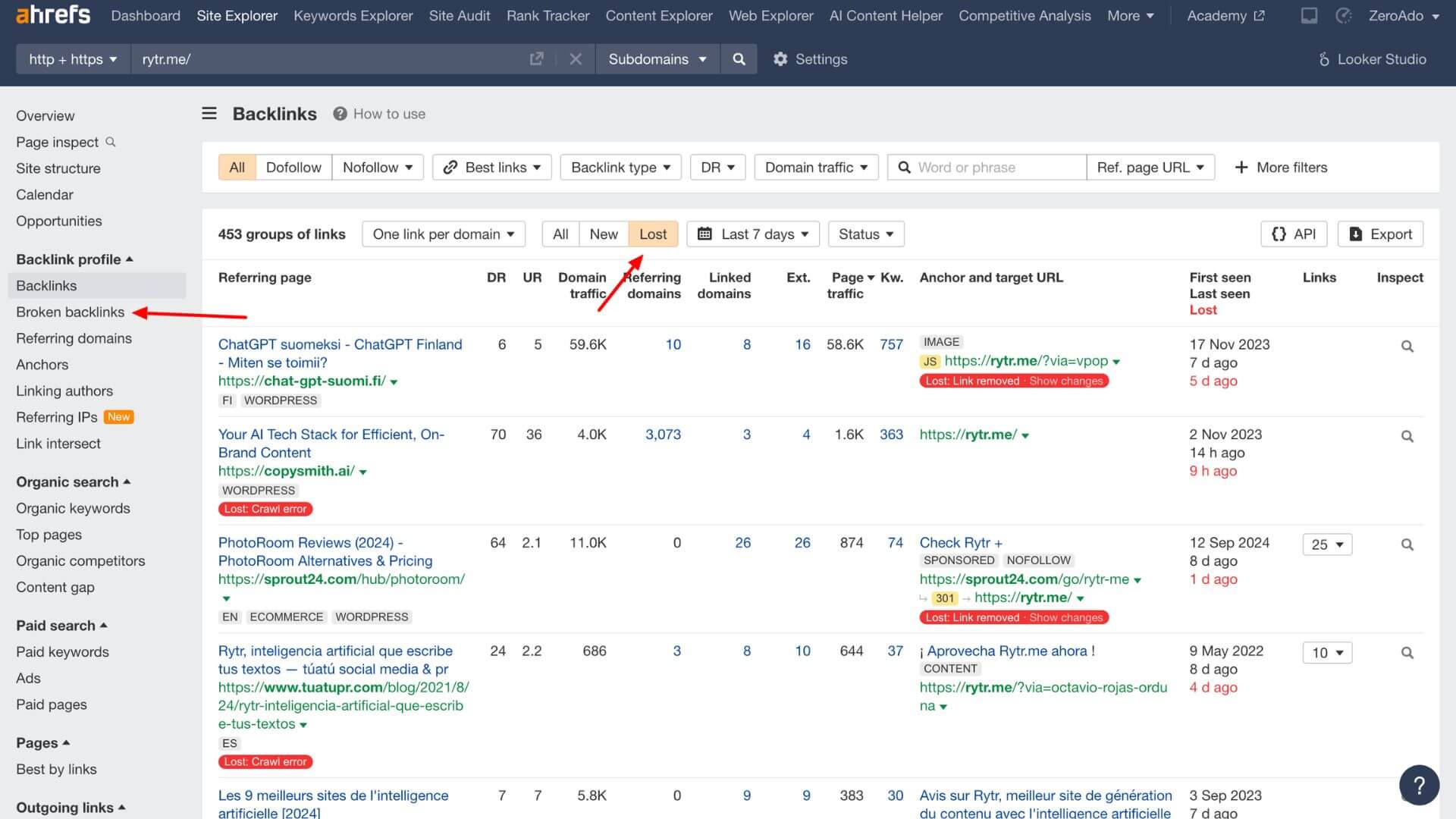1456x819 pixels.
Task: Open the Subdomains mode dropdown
Action: coord(657,59)
